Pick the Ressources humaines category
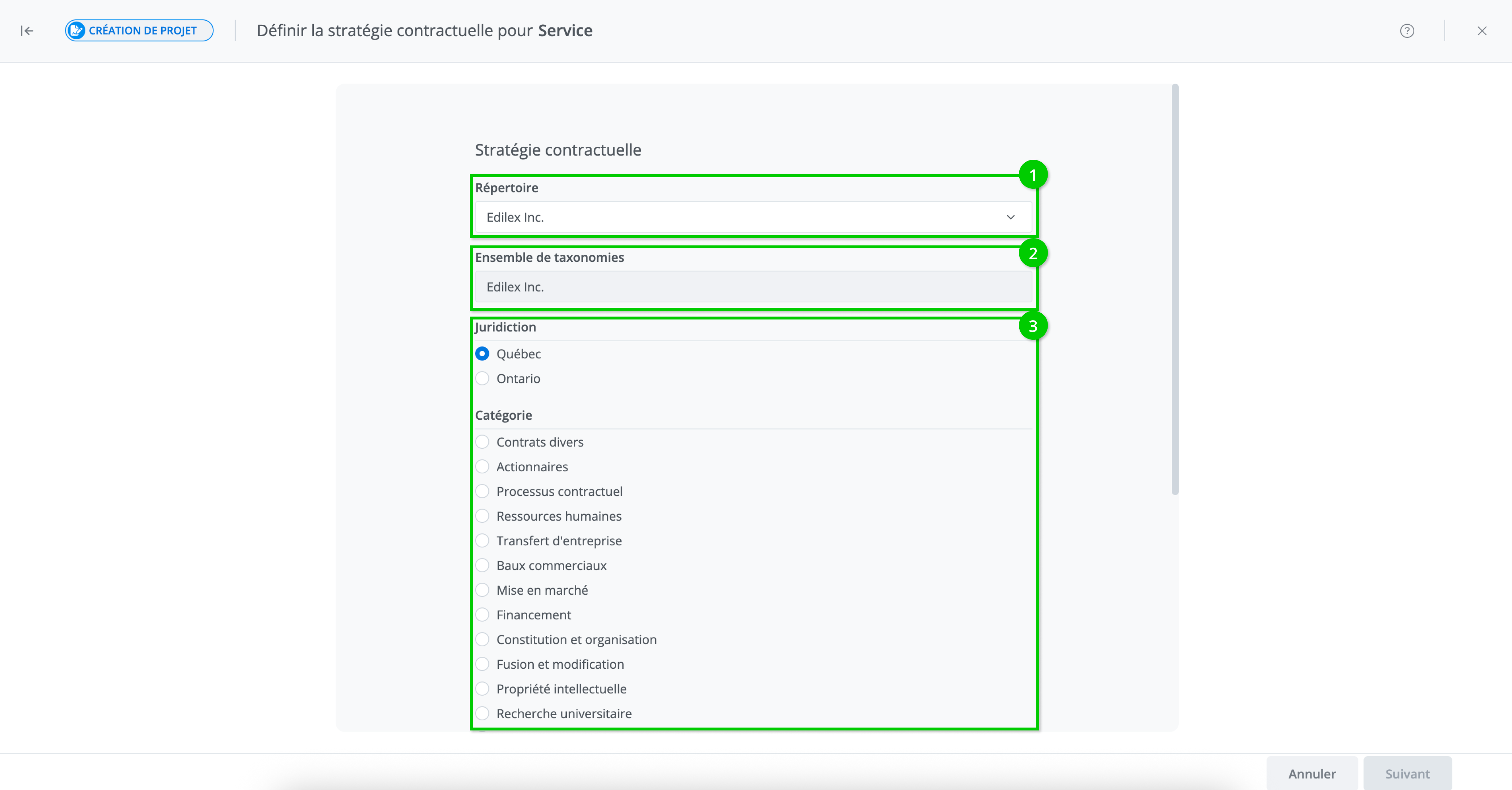Image resolution: width=1512 pixels, height=790 pixels. pos(482,516)
